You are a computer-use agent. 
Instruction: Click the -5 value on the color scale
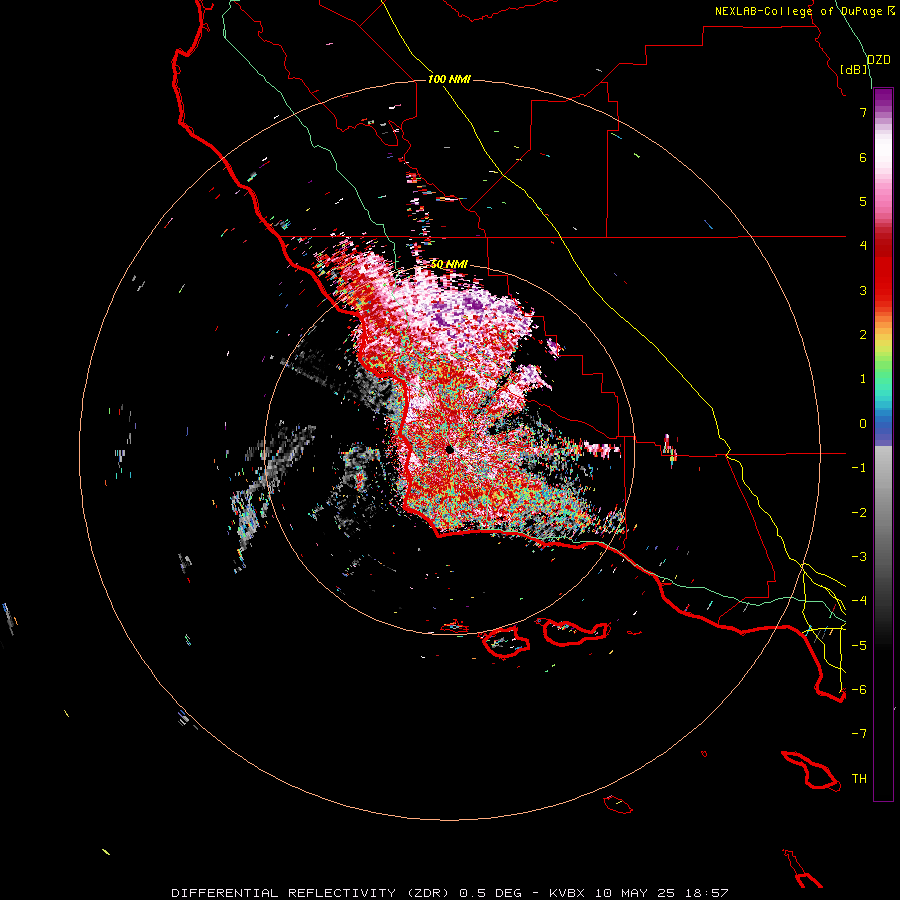click(859, 646)
